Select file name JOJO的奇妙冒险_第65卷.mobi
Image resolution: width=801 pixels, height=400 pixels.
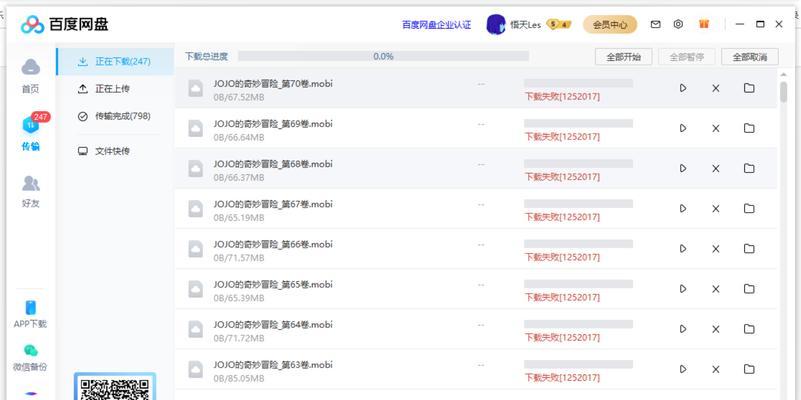pyautogui.click(x=273, y=284)
